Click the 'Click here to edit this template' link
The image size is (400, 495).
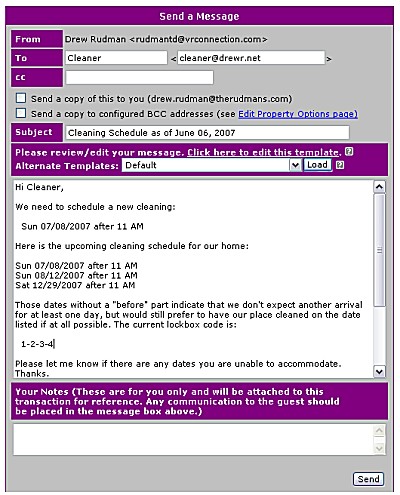(263, 152)
